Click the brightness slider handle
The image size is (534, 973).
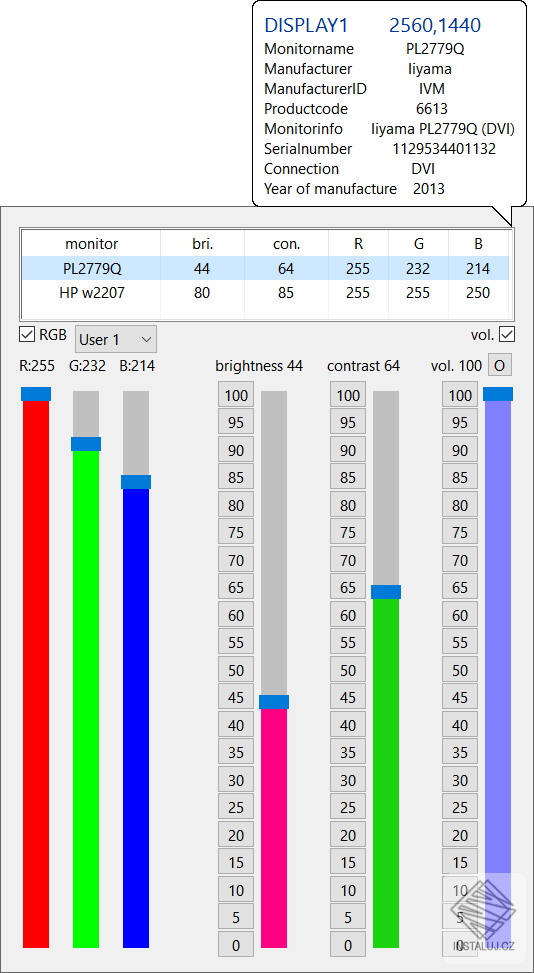[x=274, y=702]
